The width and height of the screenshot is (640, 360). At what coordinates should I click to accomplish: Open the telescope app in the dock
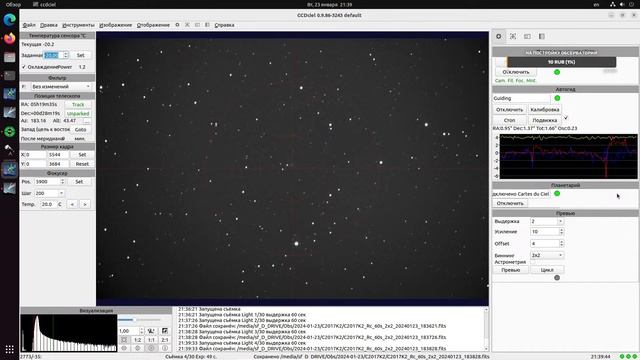point(9,150)
